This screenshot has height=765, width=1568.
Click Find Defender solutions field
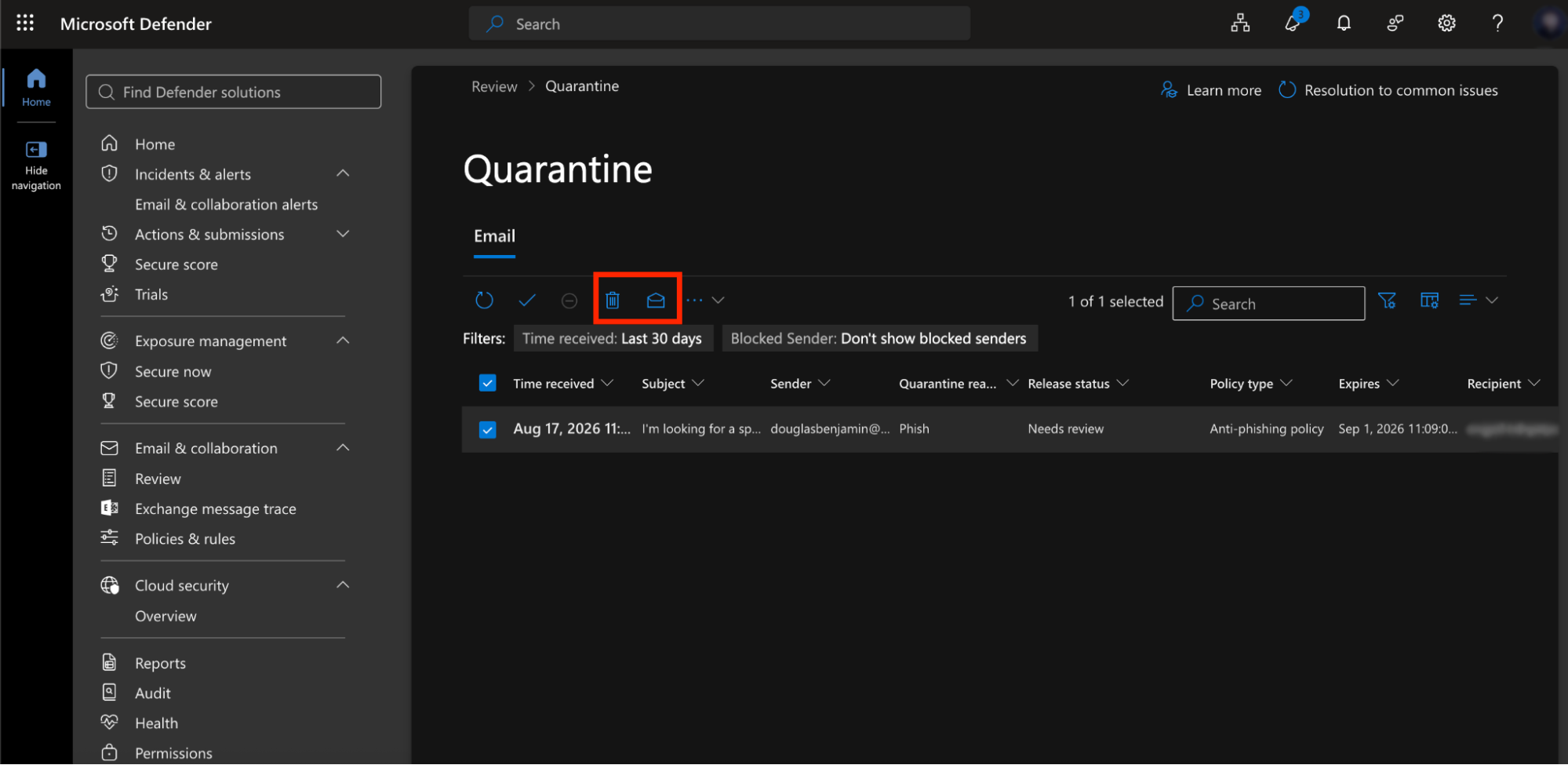(x=234, y=92)
